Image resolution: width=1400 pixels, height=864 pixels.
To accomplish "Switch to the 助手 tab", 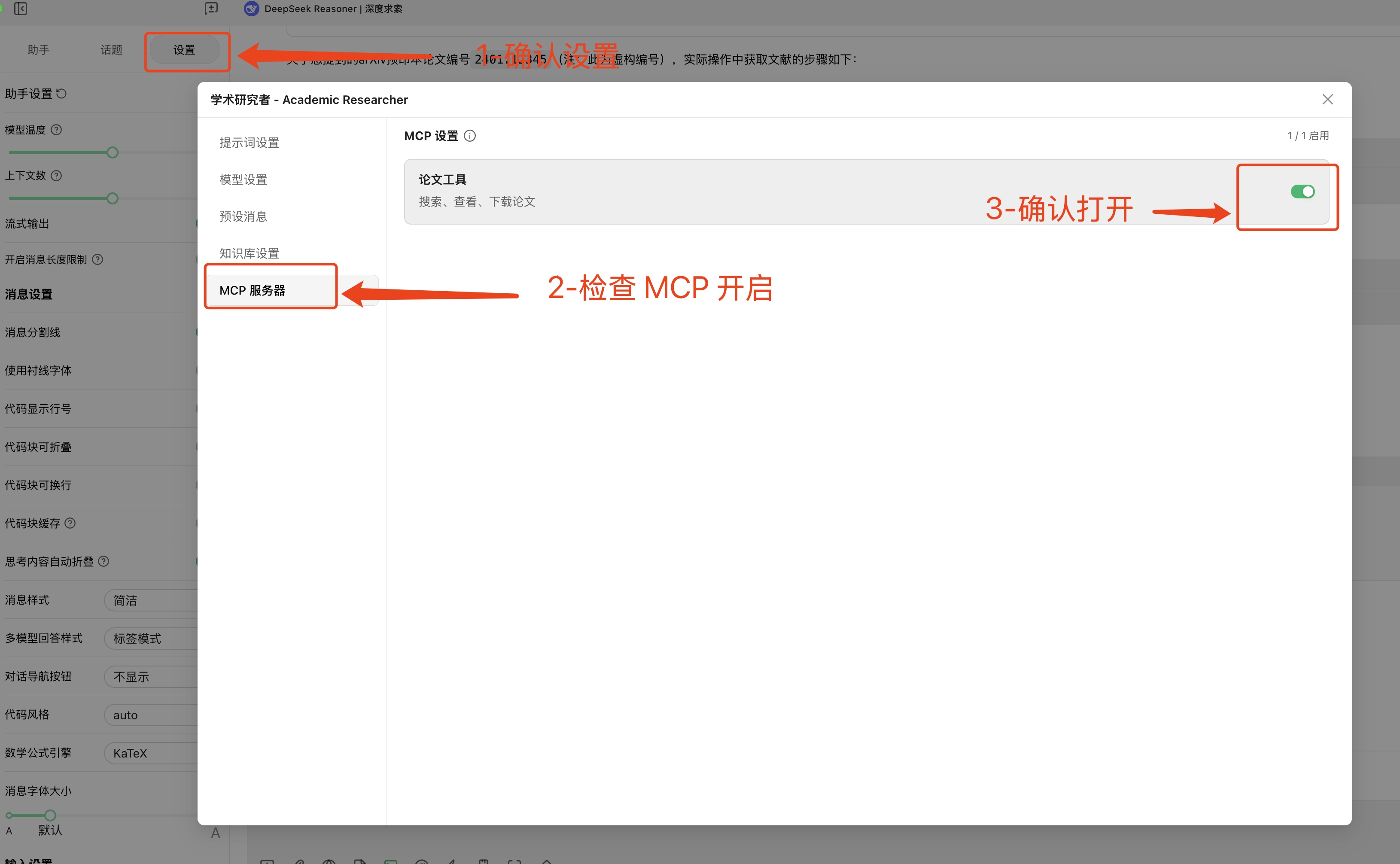I will coord(38,50).
